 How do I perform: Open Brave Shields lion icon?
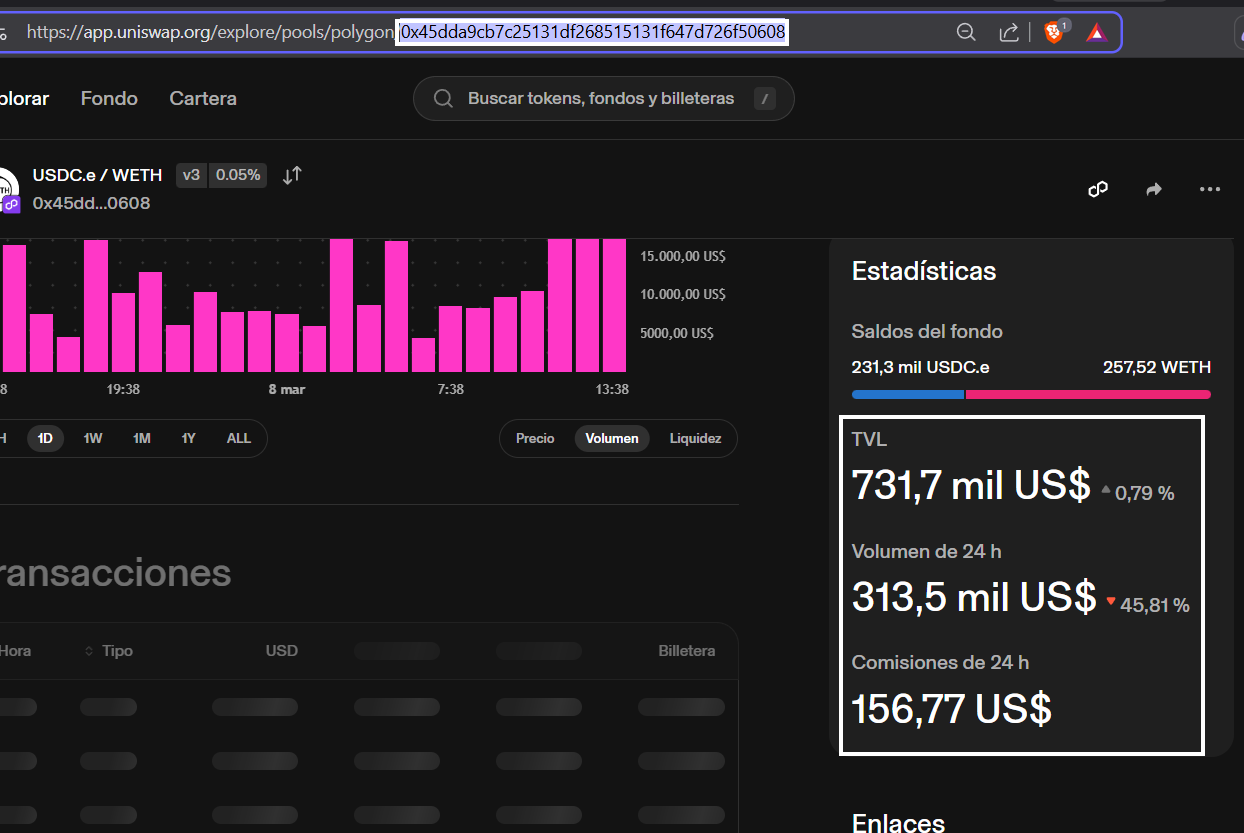coord(1054,33)
